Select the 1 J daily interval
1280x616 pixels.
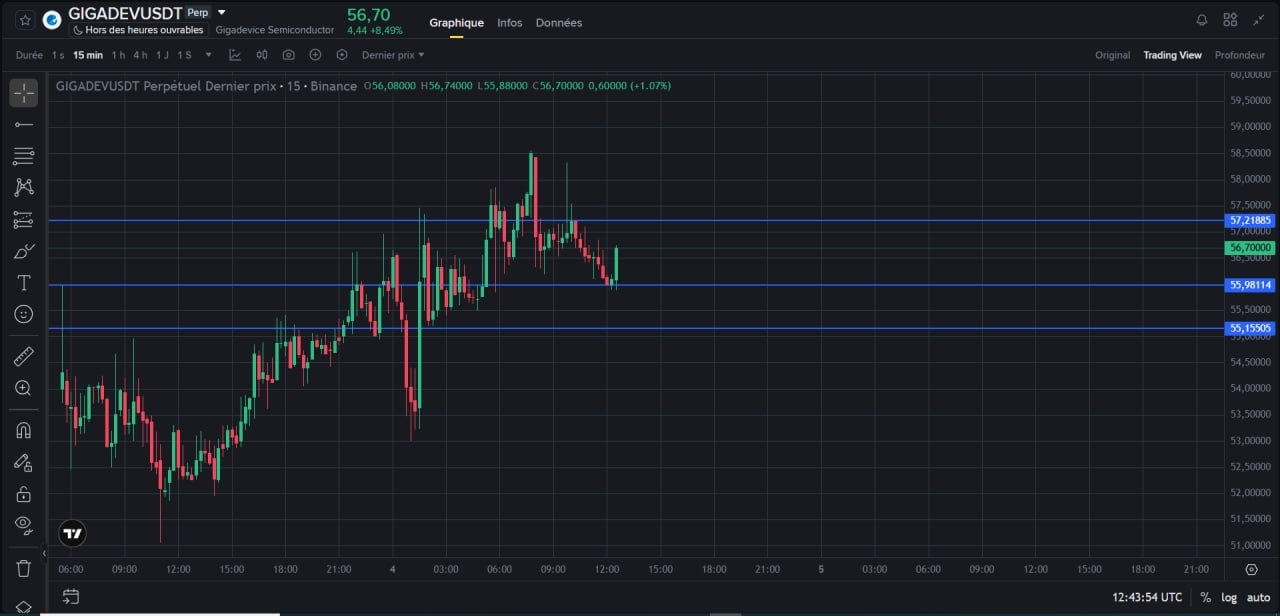point(162,55)
